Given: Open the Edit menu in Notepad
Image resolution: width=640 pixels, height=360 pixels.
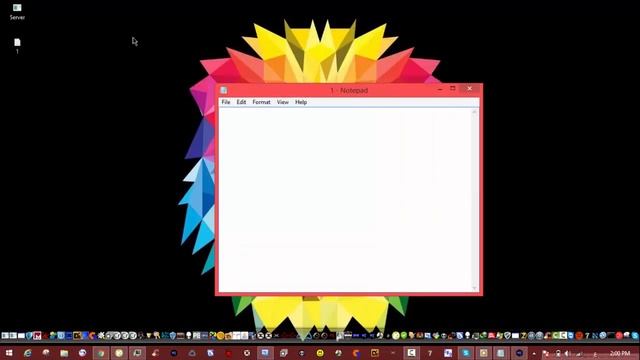Looking at the screenshot, I should click(x=241, y=102).
